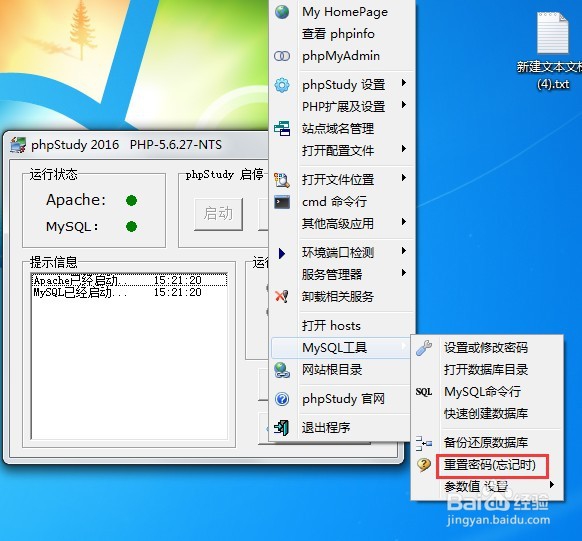Screen dimensions: 582x541
Task: Click the SQL icon beside MySQL命令行
Action: 424,392
